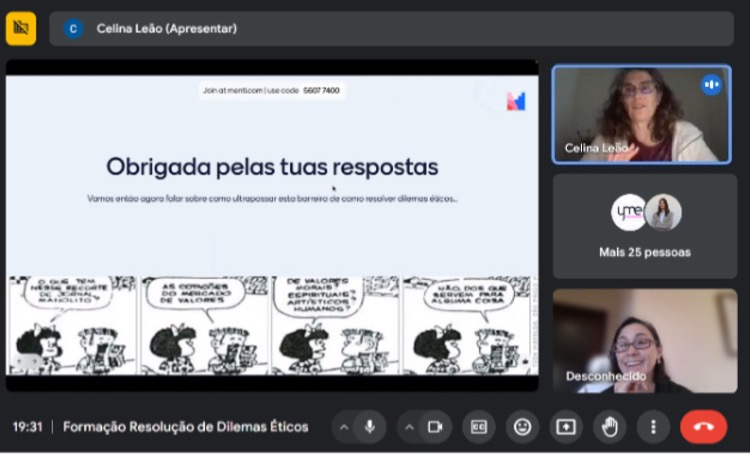The image size is (750, 455).
Task: Open the Celina Leão (Apresentar) presentation bar
Action: (391, 29)
